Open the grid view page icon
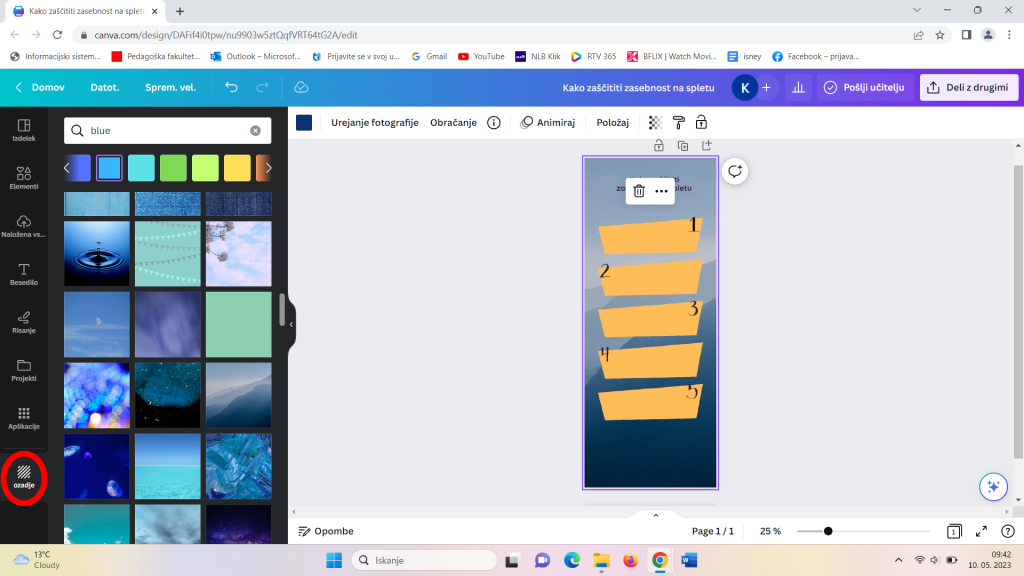Screen dimensions: 1024x576 point(954,531)
